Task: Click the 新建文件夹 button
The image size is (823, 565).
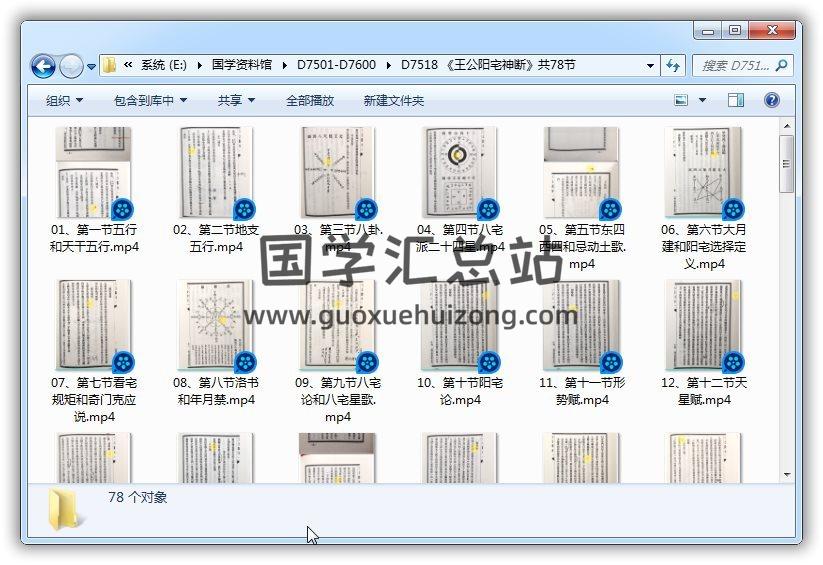Action: (394, 100)
